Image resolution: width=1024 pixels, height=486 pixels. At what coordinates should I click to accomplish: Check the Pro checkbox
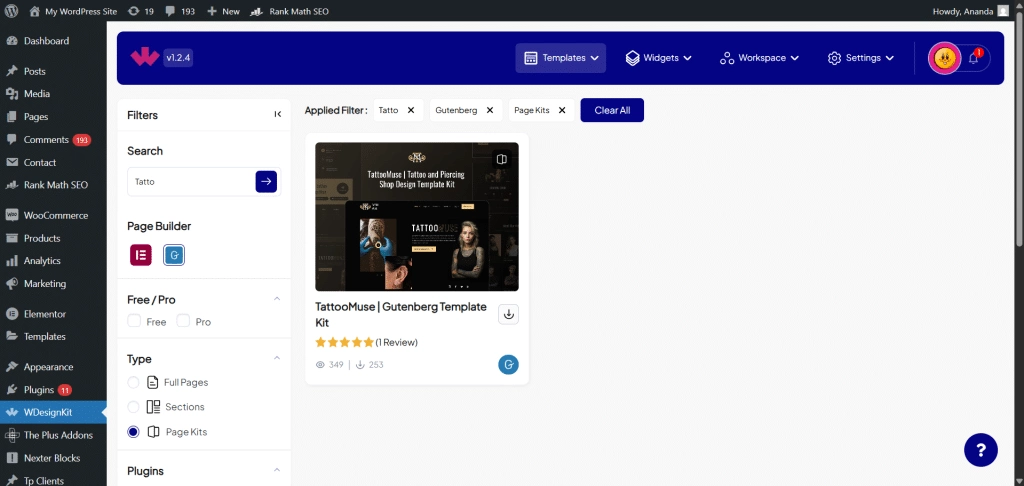184,321
